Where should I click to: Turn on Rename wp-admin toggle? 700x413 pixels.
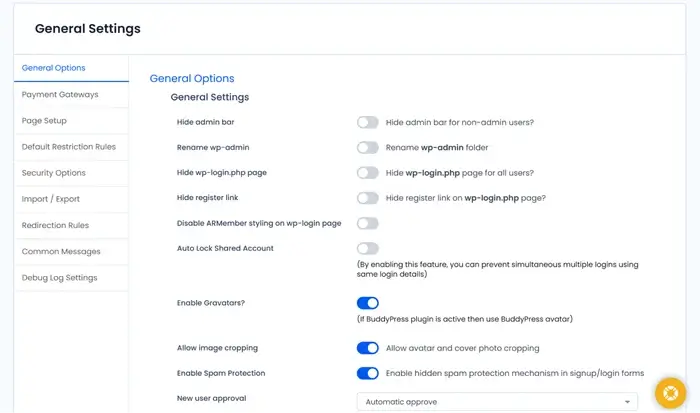tap(367, 147)
